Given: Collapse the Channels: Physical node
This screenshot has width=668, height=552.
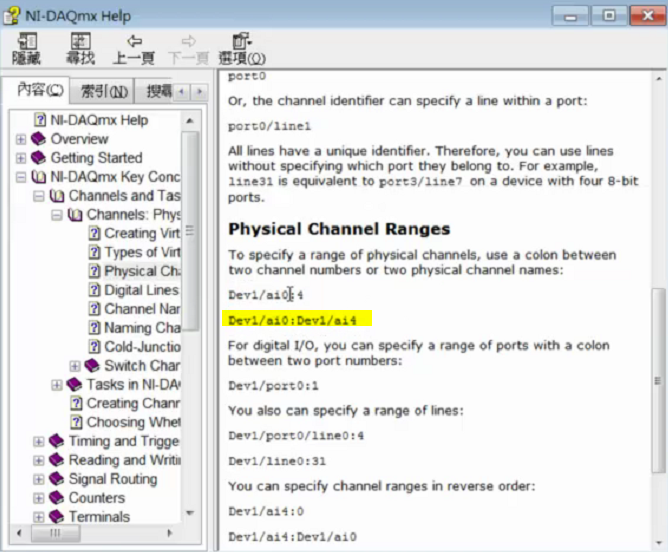Looking at the screenshot, I should (56, 215).
